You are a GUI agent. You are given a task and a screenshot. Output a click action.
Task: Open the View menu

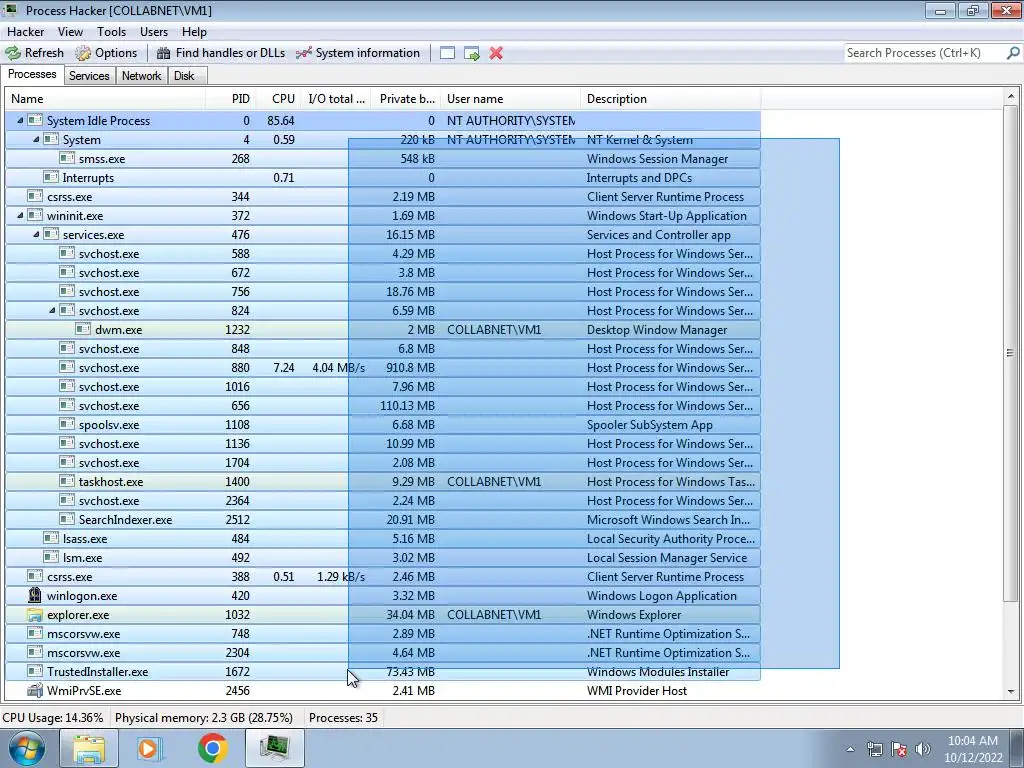pyautogui.click(x=70, y=31)
